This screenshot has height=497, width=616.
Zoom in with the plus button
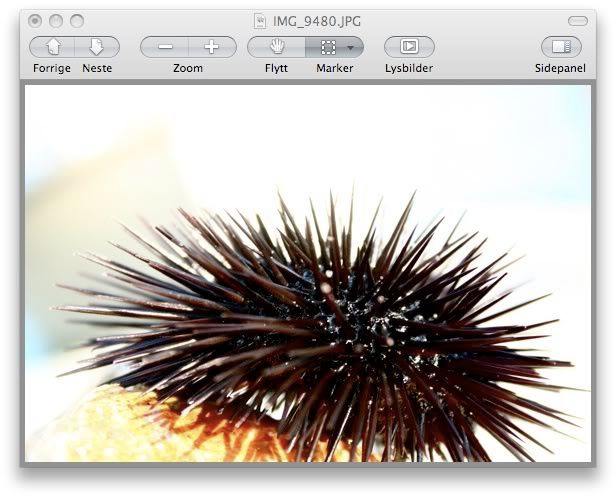click(x=213, y=47)
